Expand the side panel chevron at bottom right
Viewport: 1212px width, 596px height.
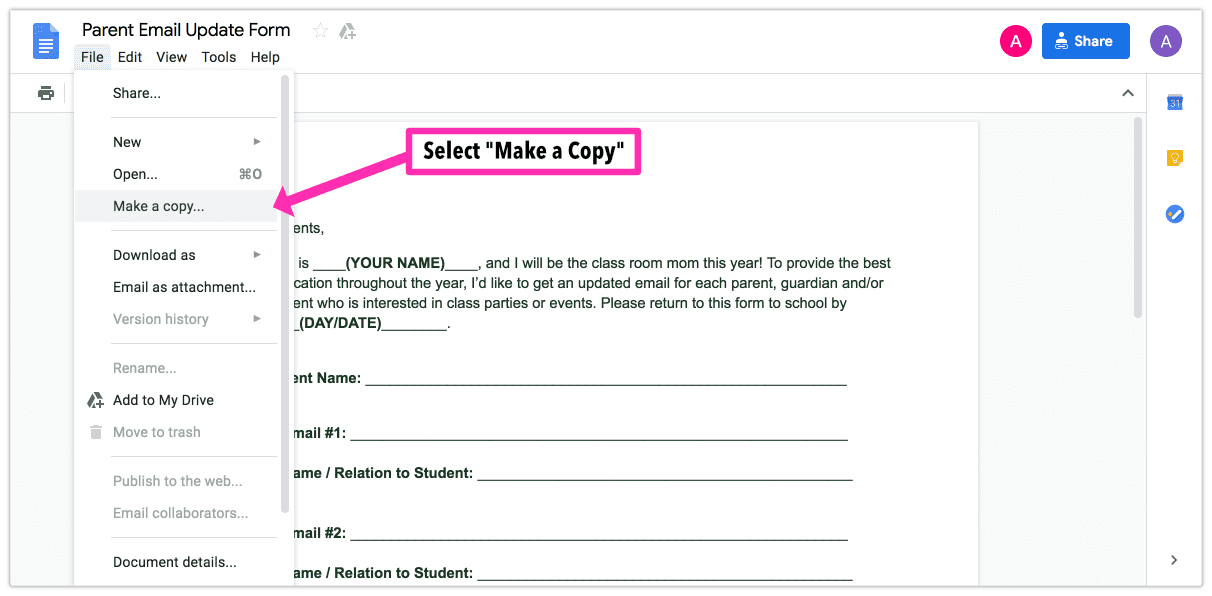[x=1175, y=560]
